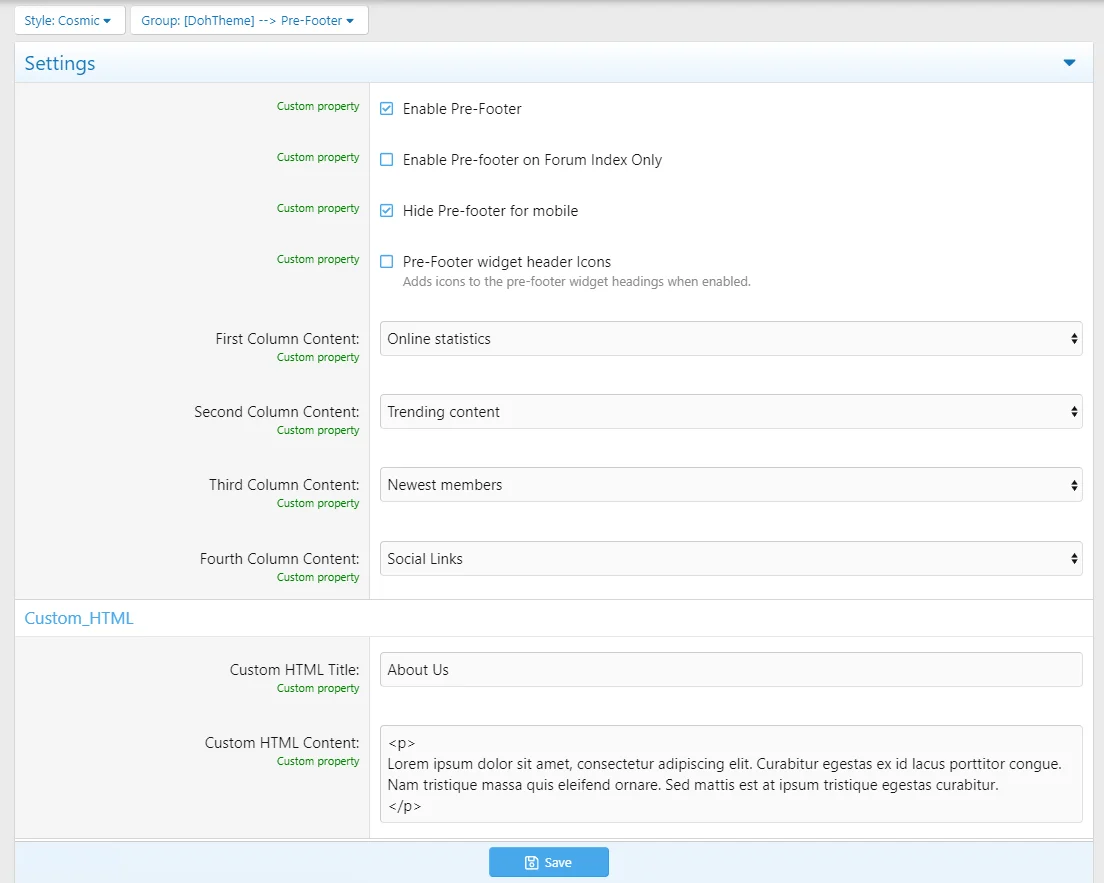Open Fourth Column Content dropdown
The height and width of the screenshot is (883, 1104).
pyautogui.click(x=731, y=559)
